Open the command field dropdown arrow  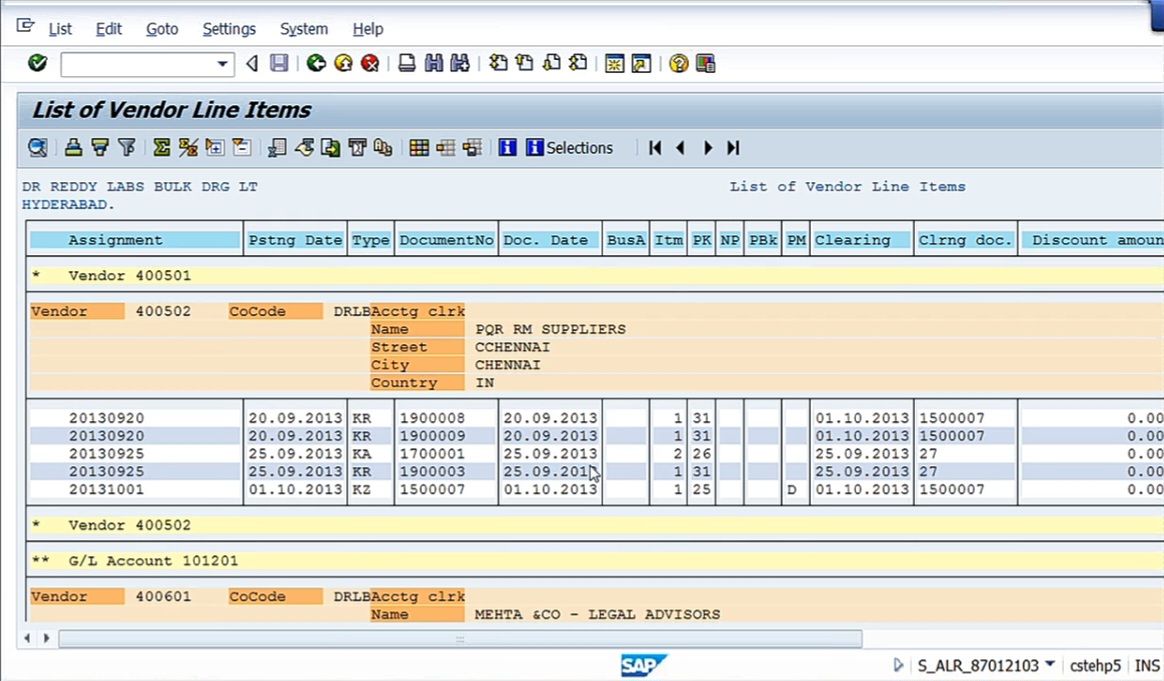tap(222, 64)
